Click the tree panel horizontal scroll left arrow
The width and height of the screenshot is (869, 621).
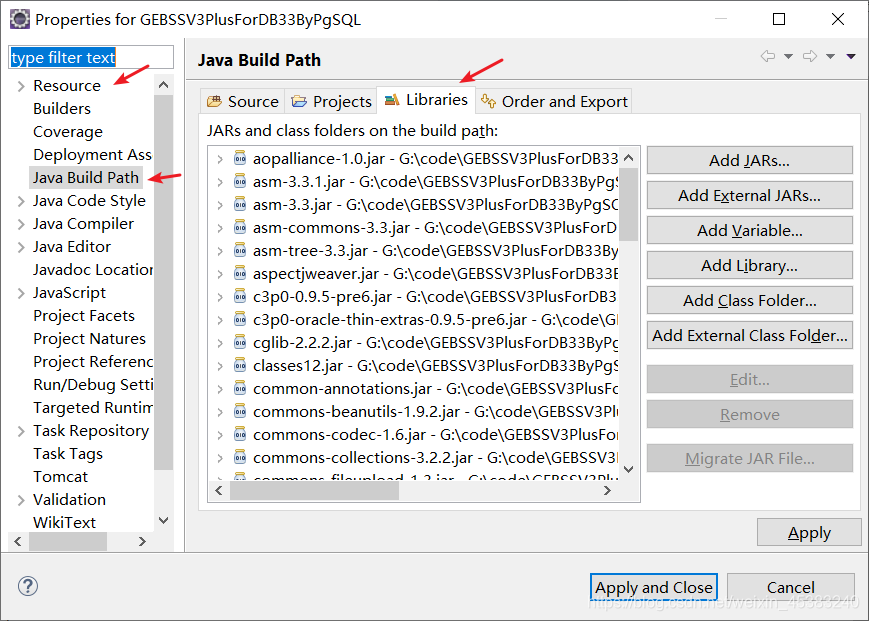coord(18,541)
